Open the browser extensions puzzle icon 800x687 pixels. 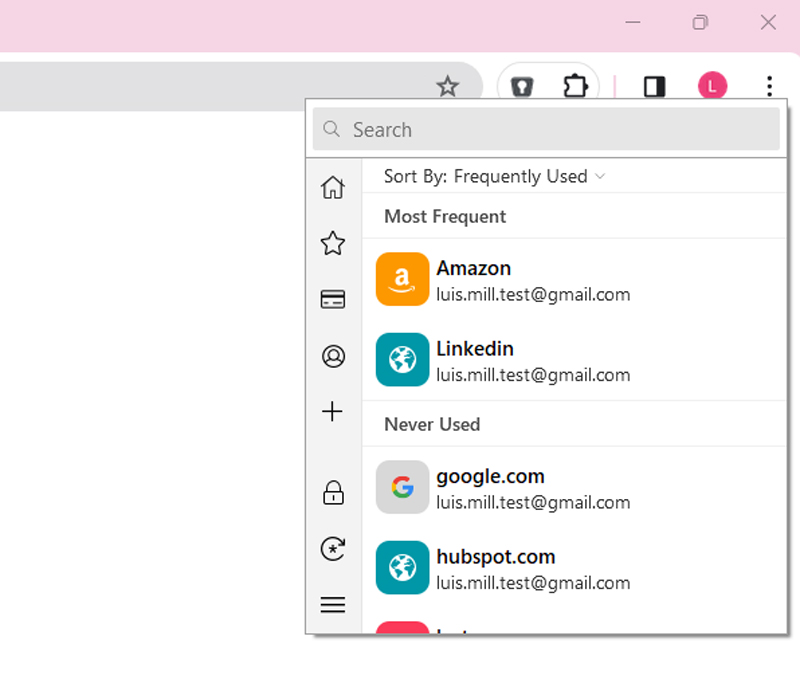[x=574, y=86]
